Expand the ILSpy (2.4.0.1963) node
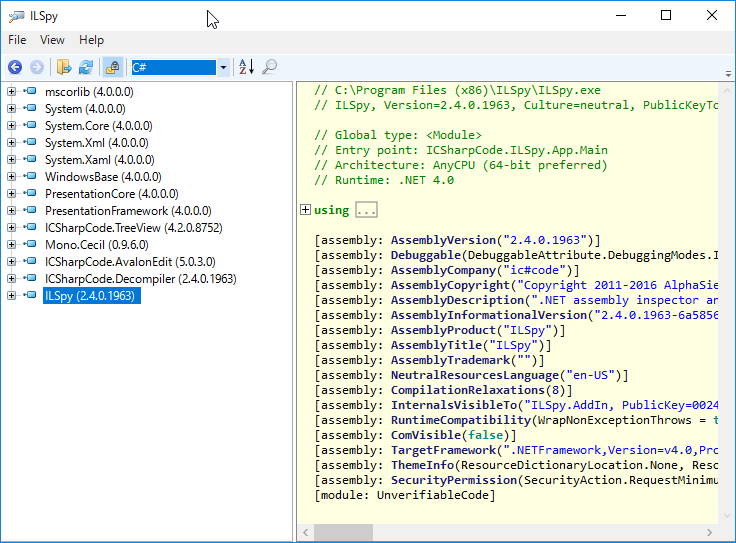This screenshot has width=736, height=543. point(12,295)
